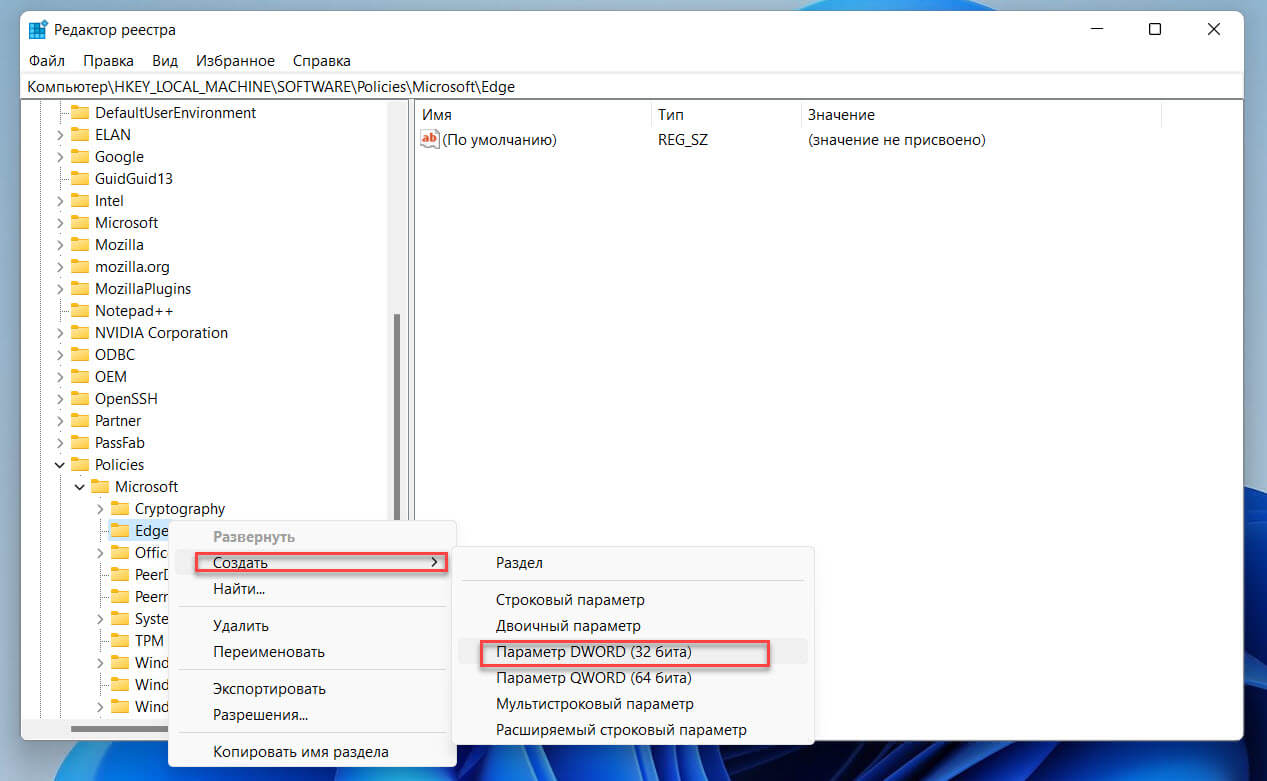Expand the ELAN key chevron

click(x=60, y=135)
